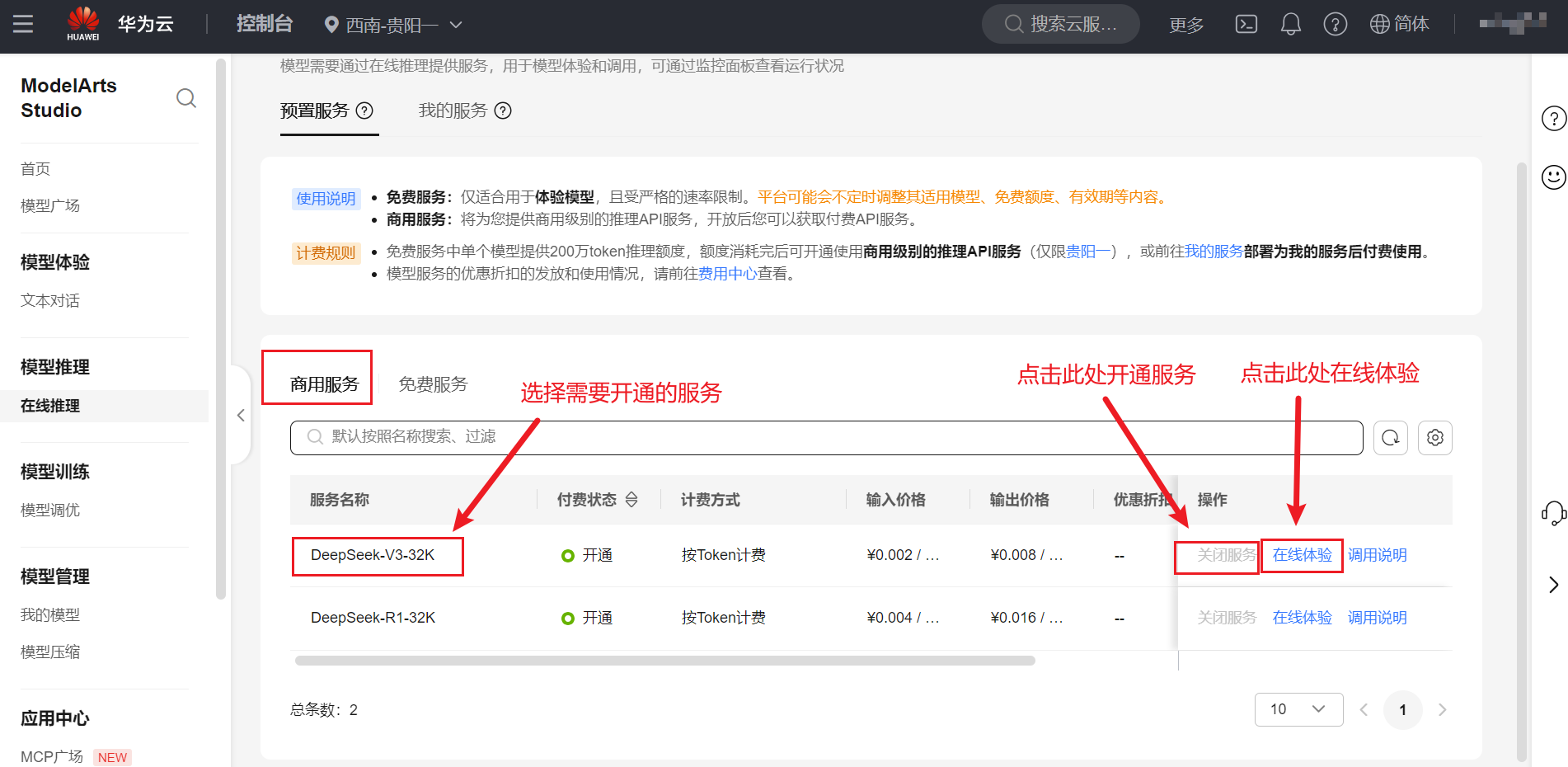
Task: Follow the 贵阳一 region link
Action: 1088,252
